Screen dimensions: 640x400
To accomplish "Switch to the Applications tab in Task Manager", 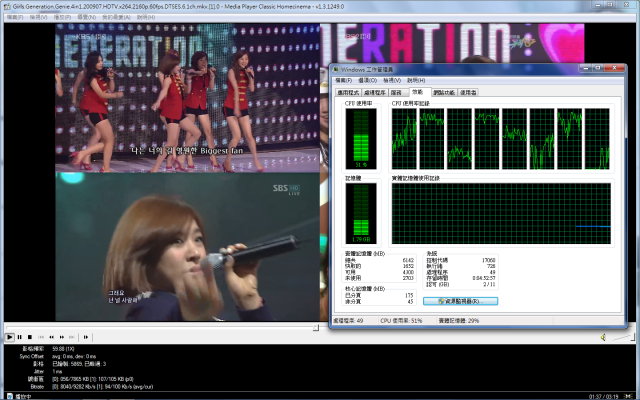I will (348, 93).
